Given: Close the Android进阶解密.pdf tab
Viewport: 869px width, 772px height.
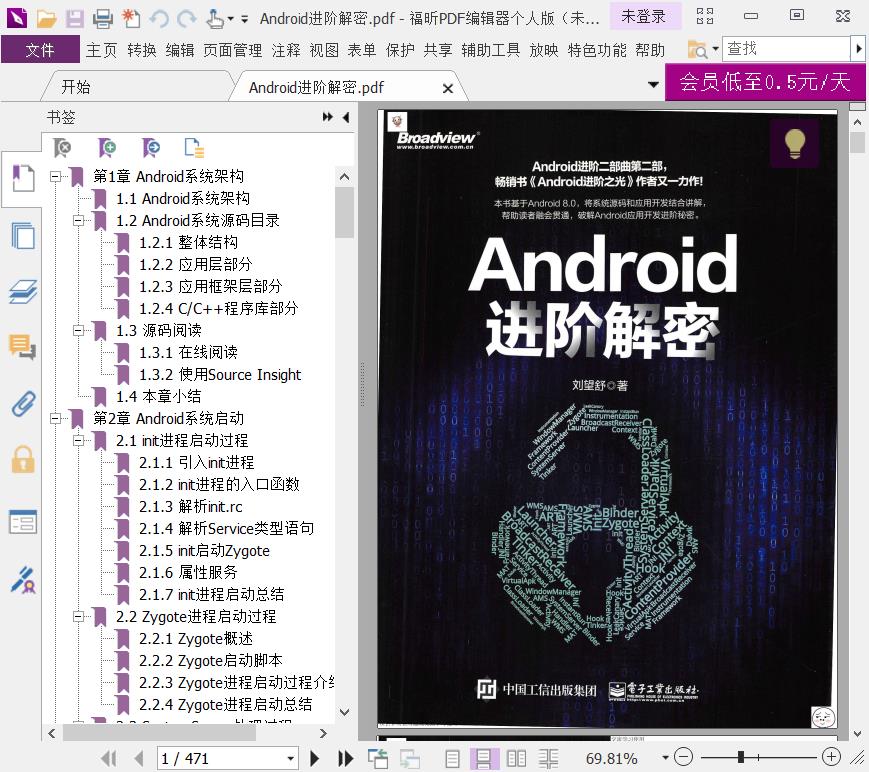Looking at the screenshot, I should [448, 88].
